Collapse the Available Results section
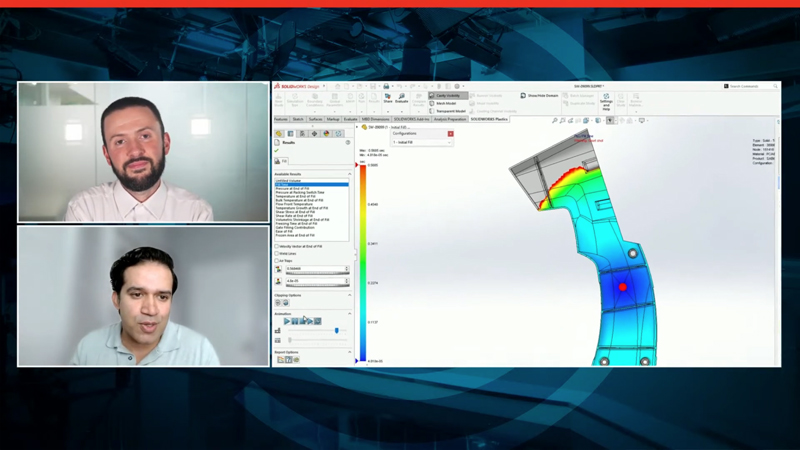 [x=349, y=173]
